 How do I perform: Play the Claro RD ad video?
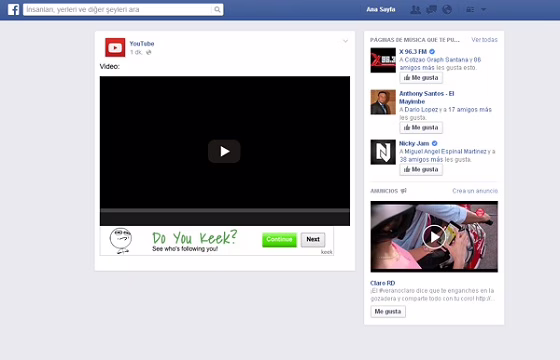tap(434, 237)
